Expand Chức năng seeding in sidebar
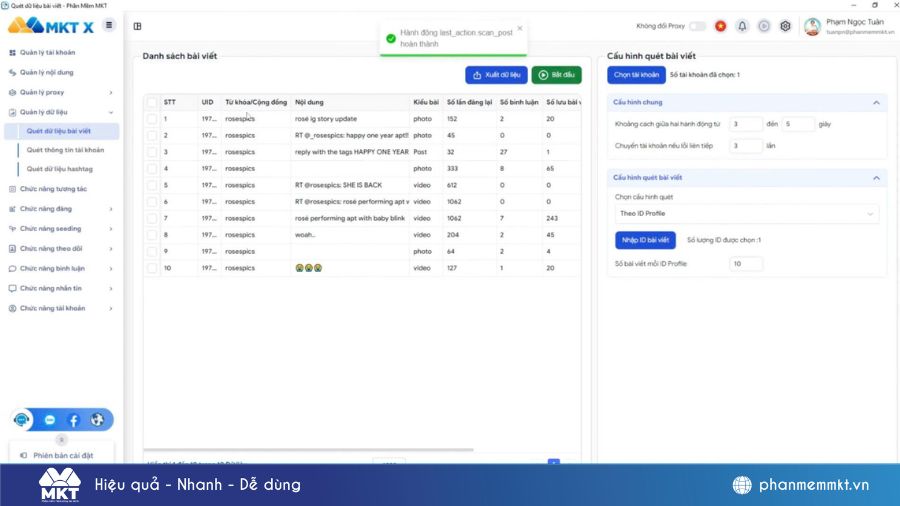900x506 pixels. pyautogui.click(x=60, y=228)
